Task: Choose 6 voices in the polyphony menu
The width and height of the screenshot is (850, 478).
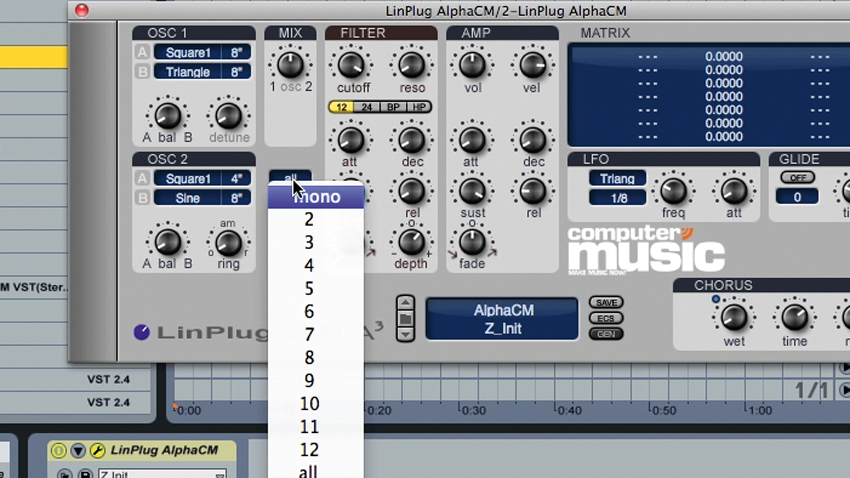Action: coord(316,312)
